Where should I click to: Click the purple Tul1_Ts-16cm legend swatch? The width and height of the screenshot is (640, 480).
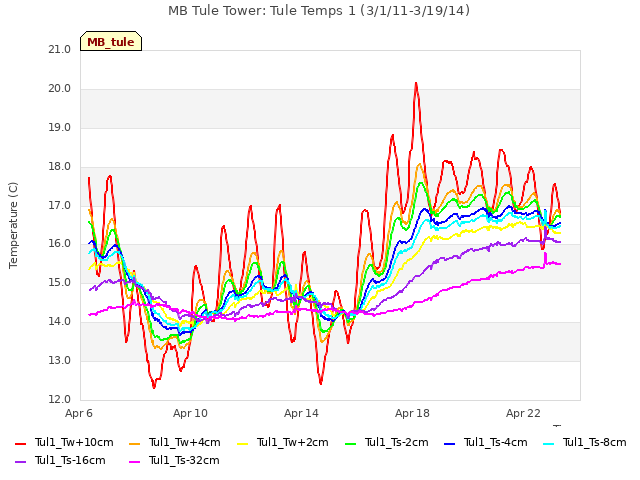coord(20,462)
